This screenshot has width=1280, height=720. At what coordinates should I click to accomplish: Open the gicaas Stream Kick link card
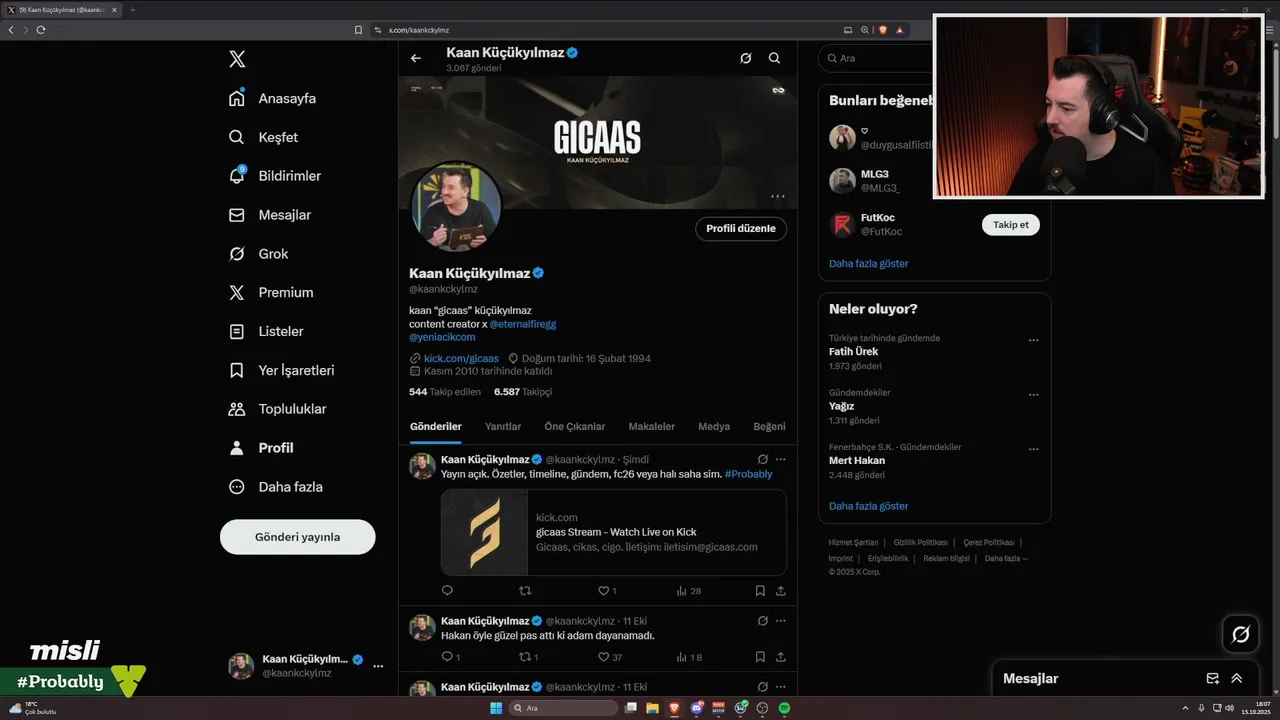pyautogui.click(x=614, y=532)
